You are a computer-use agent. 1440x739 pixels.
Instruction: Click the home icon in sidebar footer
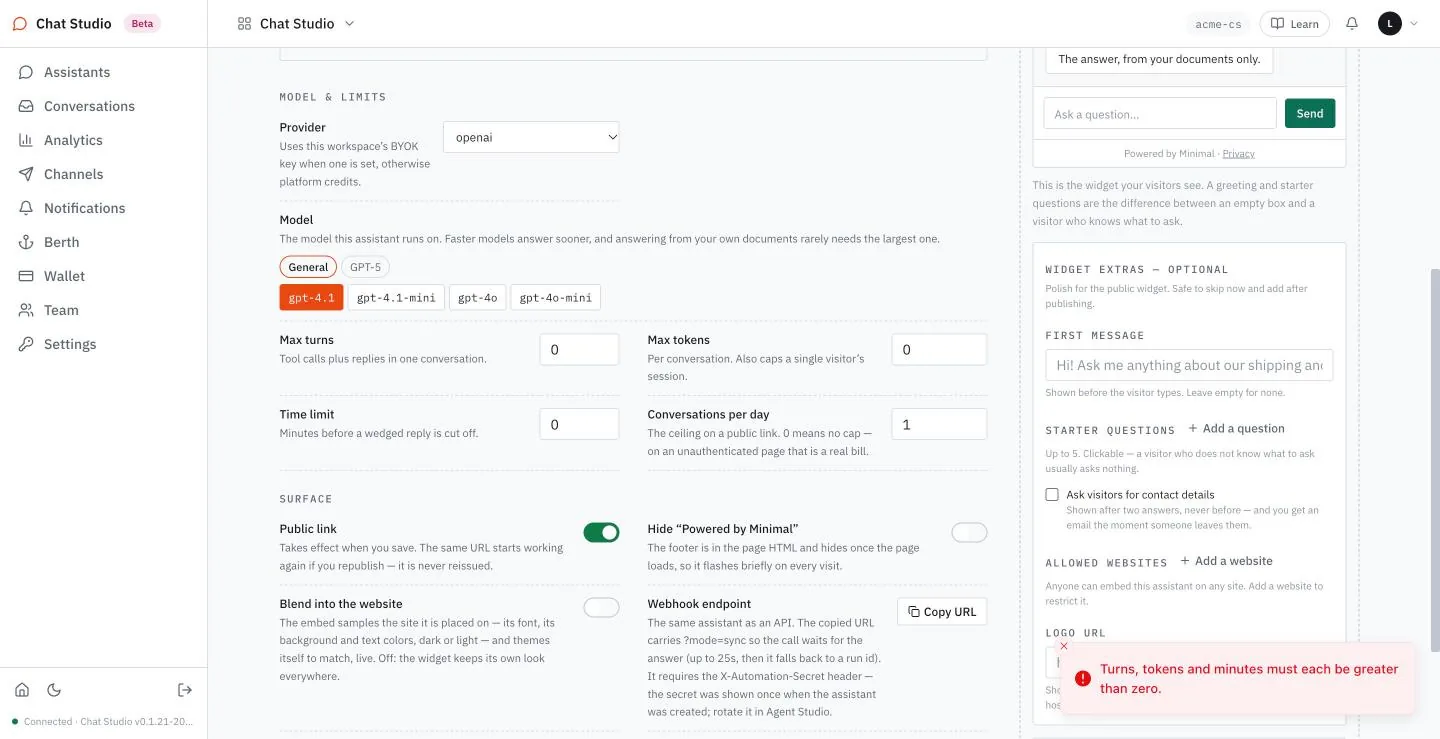22,690
